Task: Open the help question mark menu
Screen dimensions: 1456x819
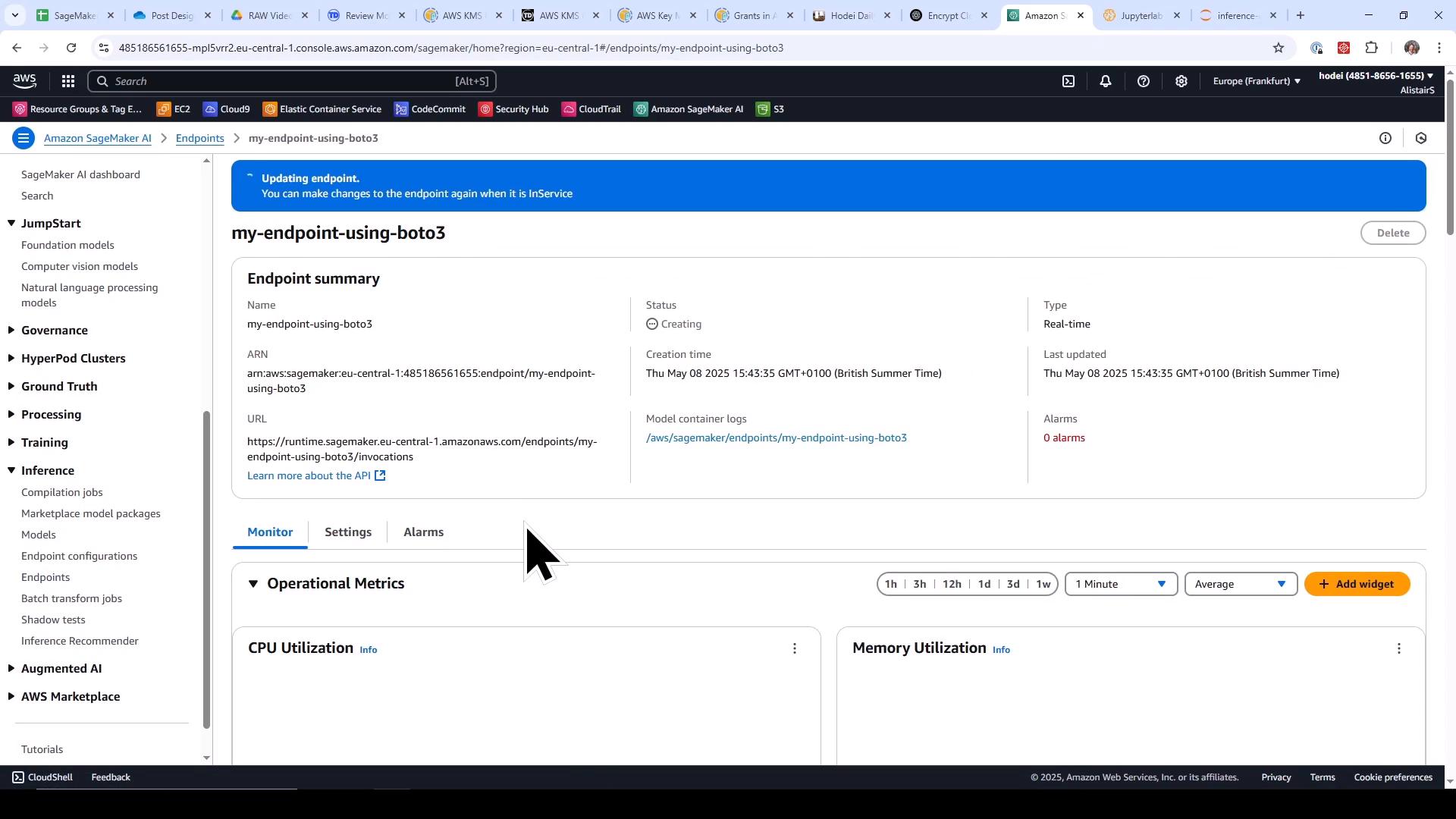Action: pos(1144,81)
